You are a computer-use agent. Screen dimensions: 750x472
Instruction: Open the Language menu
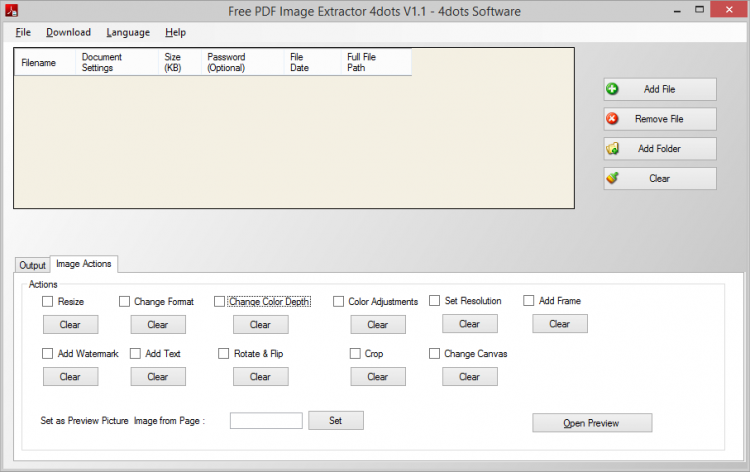pyautogui.click(x=128, y=33)
